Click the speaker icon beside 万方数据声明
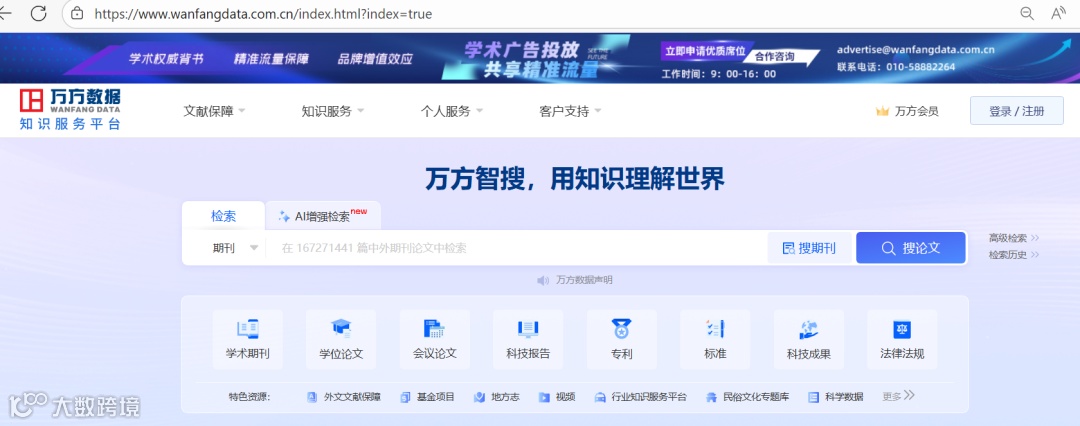The height and width of the screenshot is (426, 1080). (x=543, y=281)
